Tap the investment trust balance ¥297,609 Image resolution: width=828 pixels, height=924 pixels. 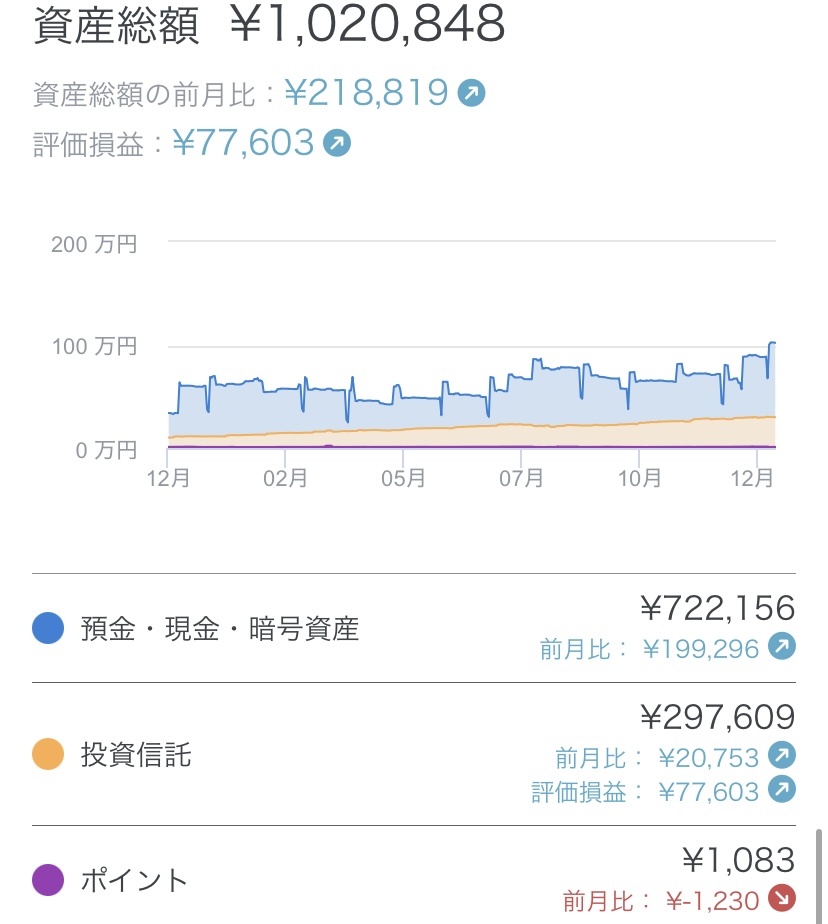(x=717, y=716)
